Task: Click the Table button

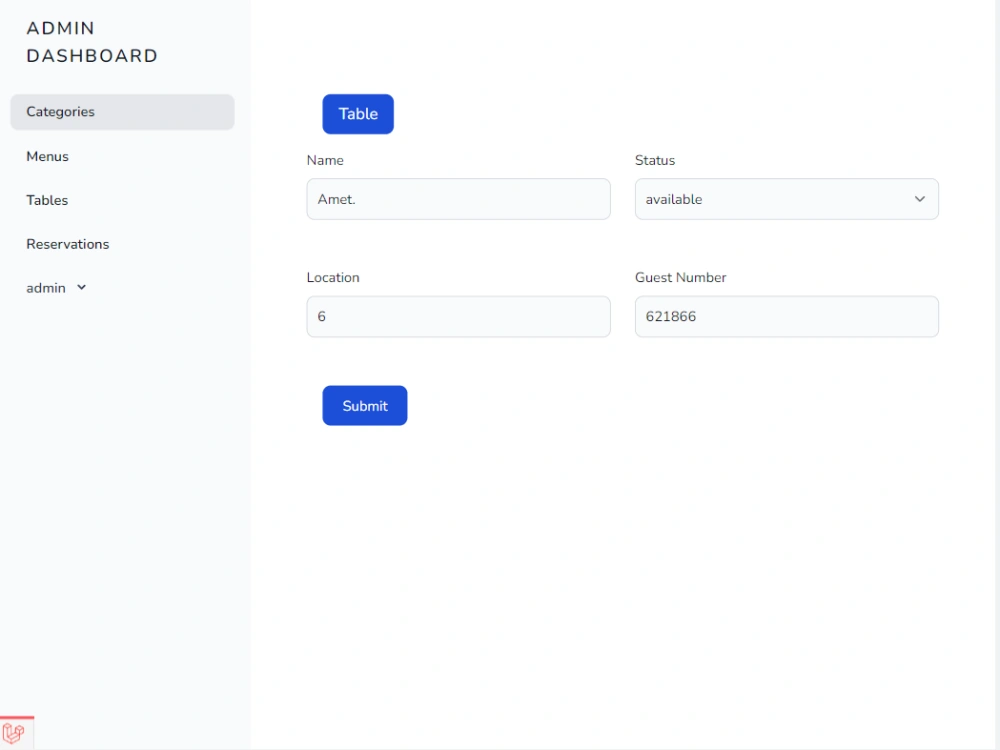Action: coord(357,113)
